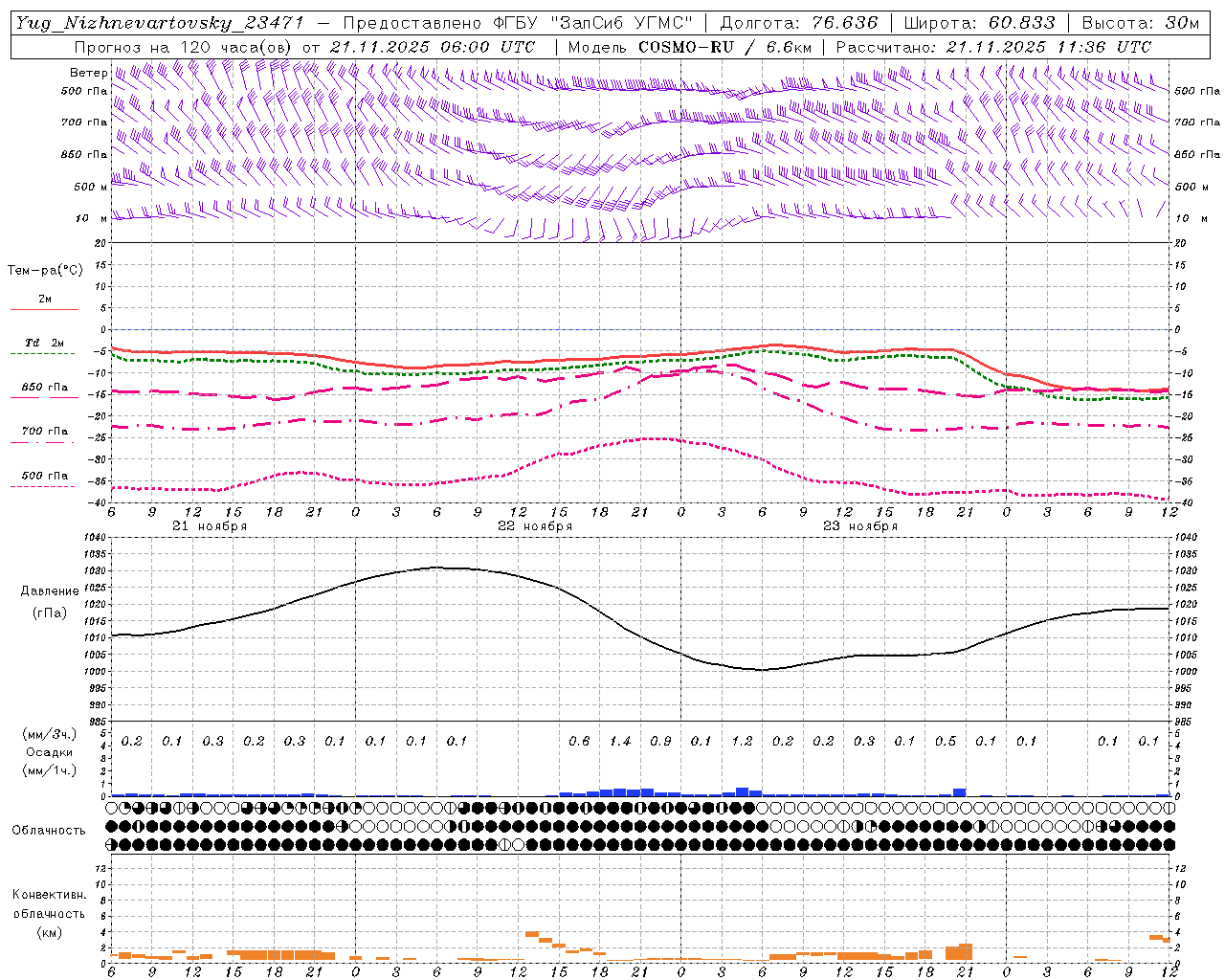Click the (км) convective cloud unit label
Screen dimensions: 1225x980
(x=50, y=932)
